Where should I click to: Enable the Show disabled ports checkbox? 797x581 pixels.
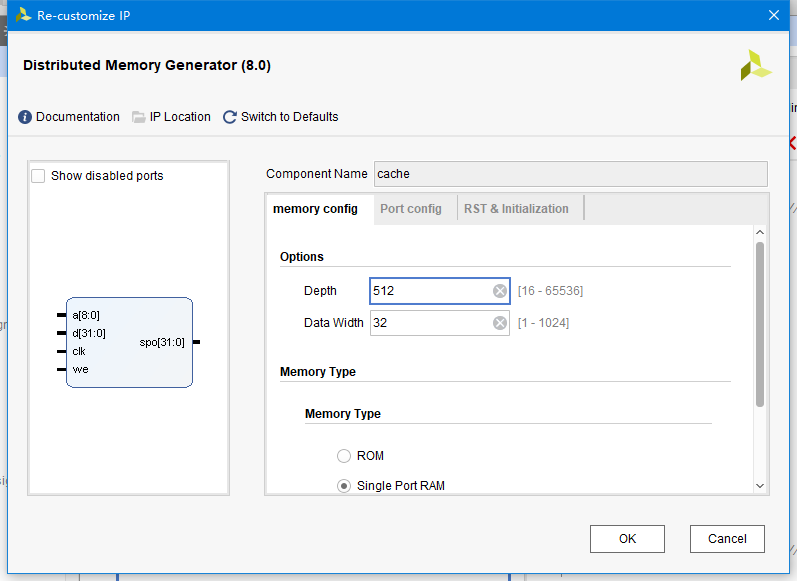pyautogui.click(x=38, y=176)
